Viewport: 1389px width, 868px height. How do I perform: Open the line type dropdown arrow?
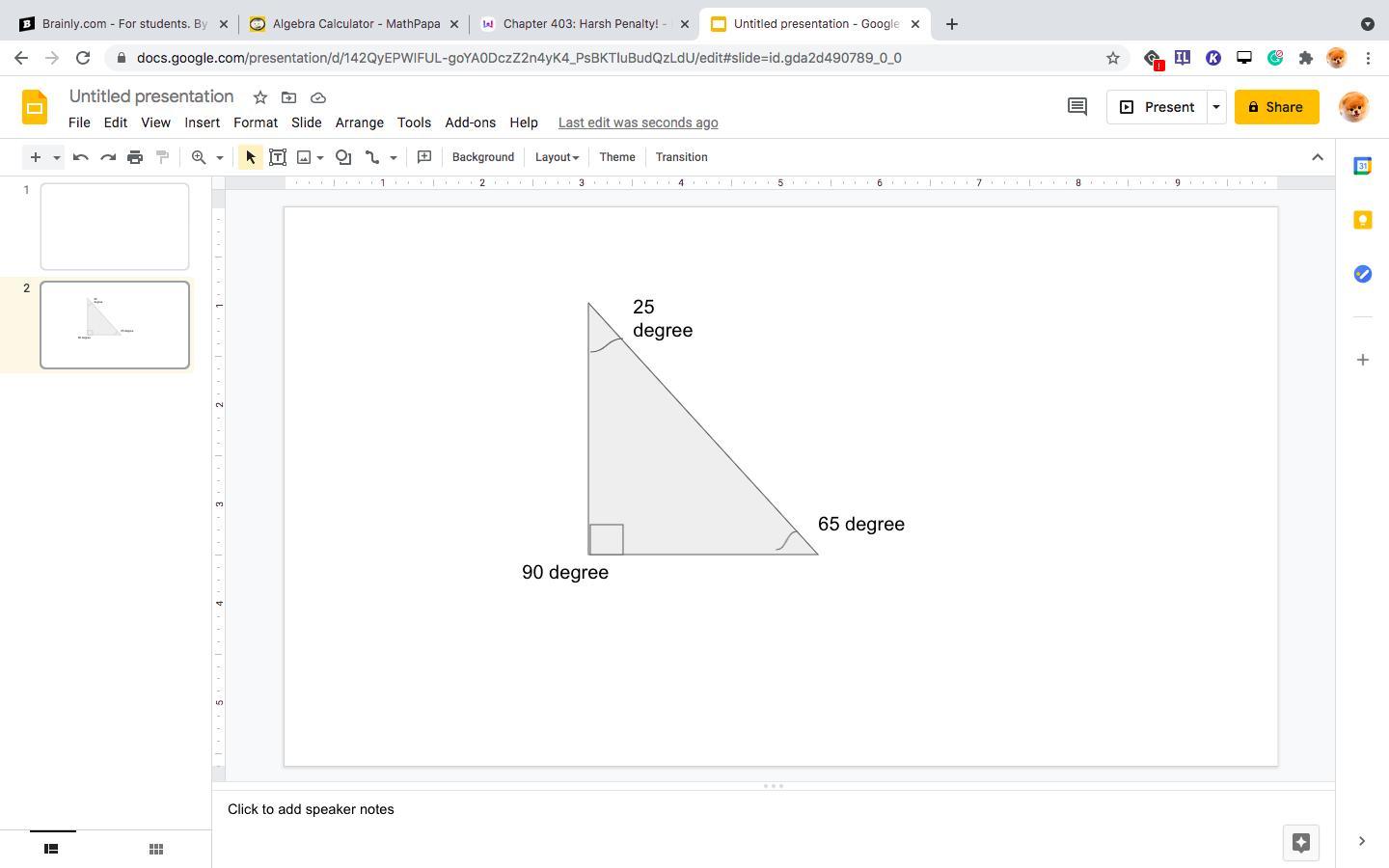pyautogui.click(x=394, y=157)
